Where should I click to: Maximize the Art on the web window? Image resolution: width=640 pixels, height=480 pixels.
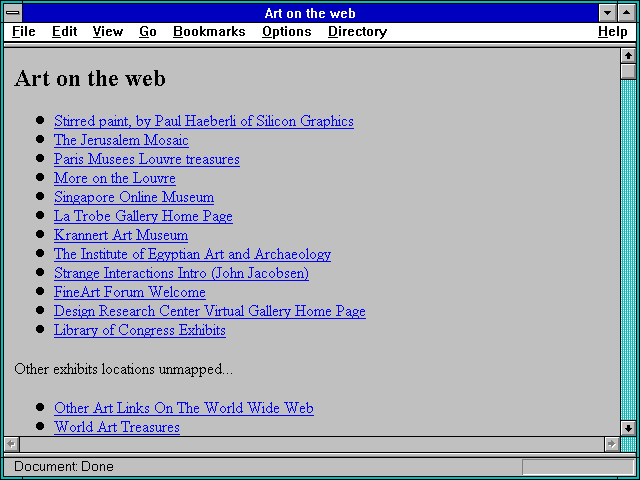(x=627, y=13)
